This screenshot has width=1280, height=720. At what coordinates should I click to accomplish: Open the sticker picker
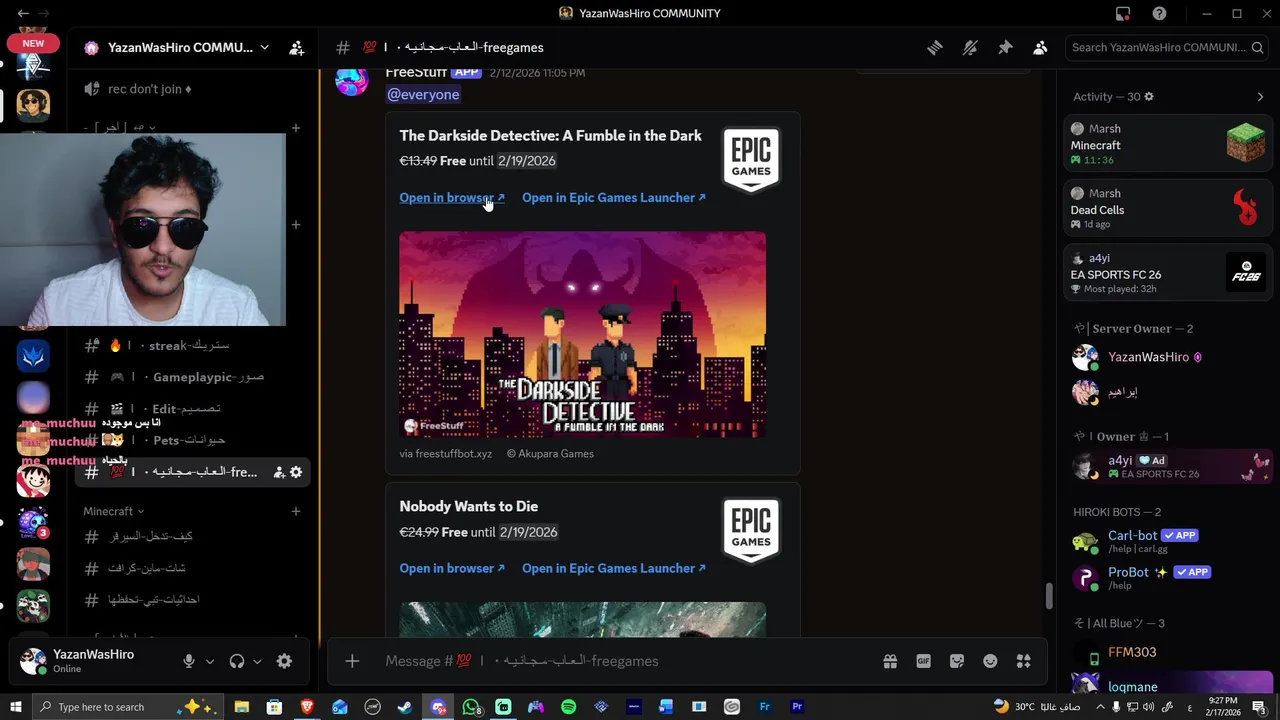click(957, 661)
